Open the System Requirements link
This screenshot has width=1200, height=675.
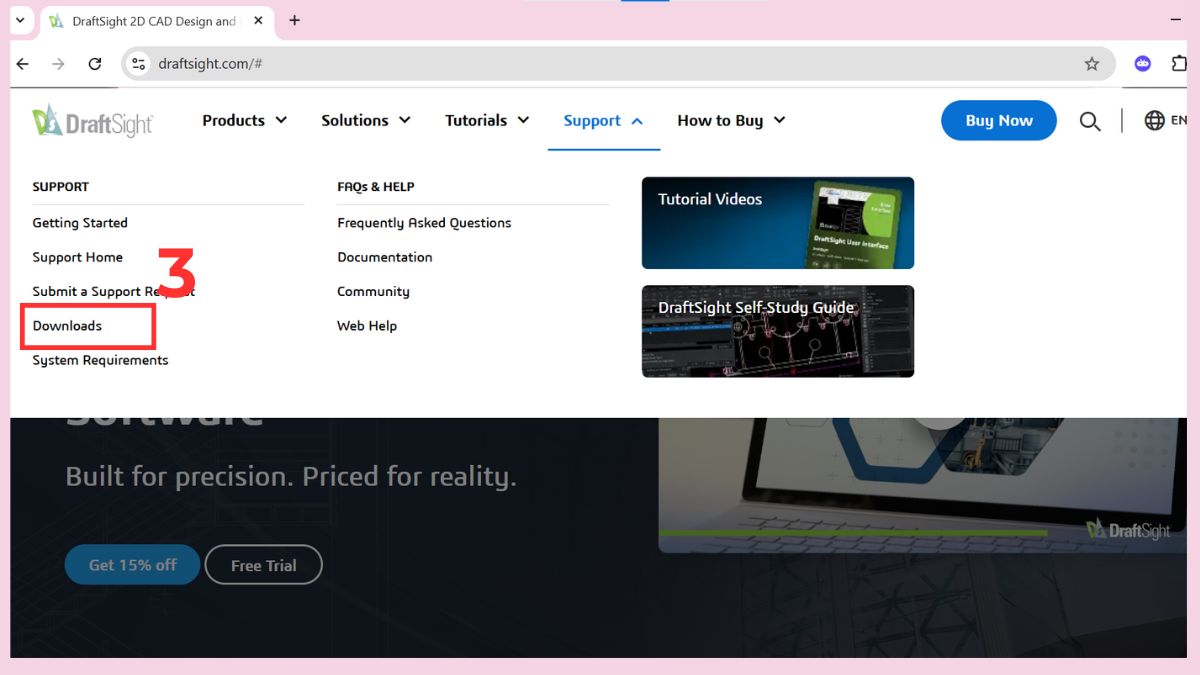[100, 360]
